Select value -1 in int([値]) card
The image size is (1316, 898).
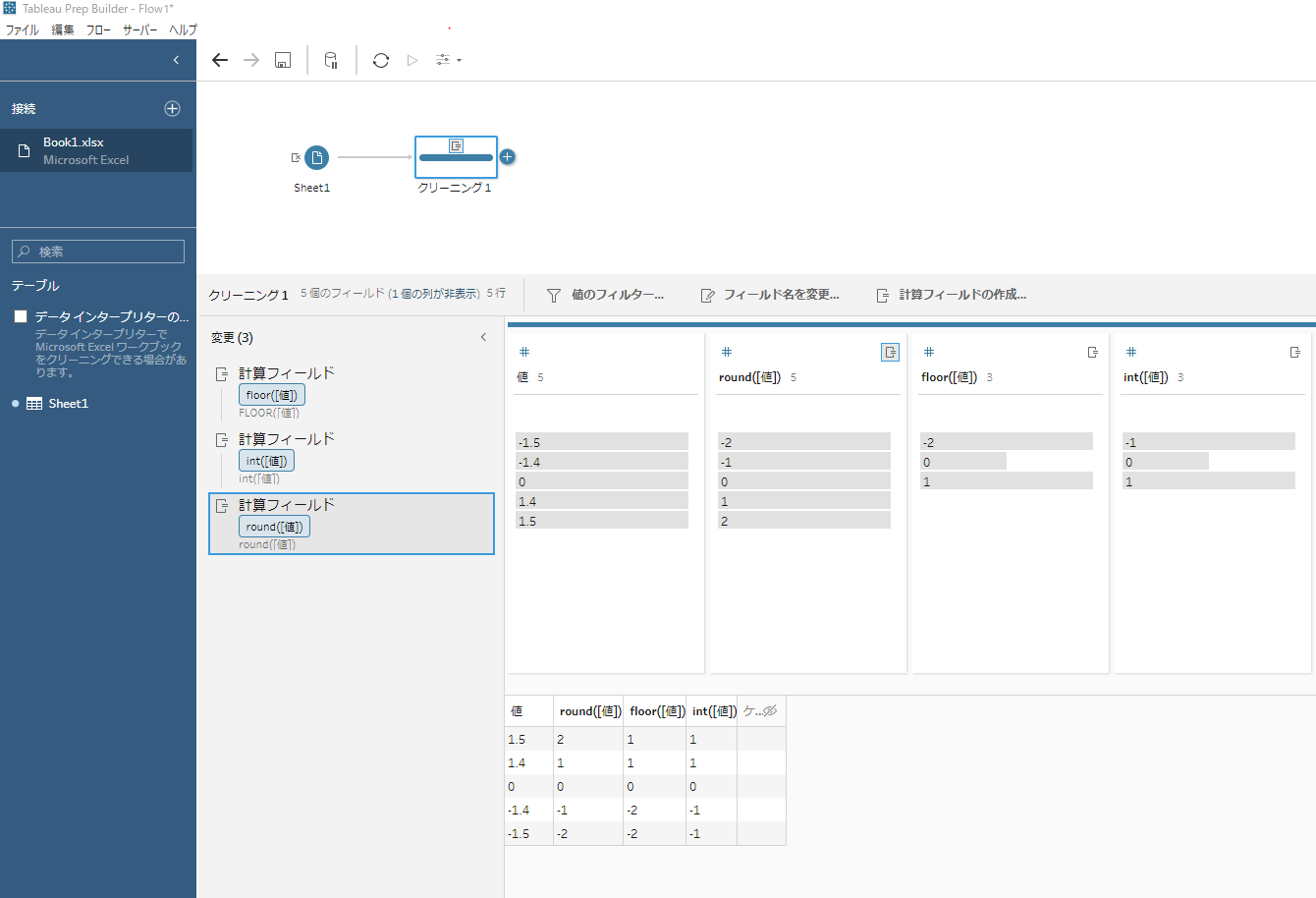point(1209,442)
